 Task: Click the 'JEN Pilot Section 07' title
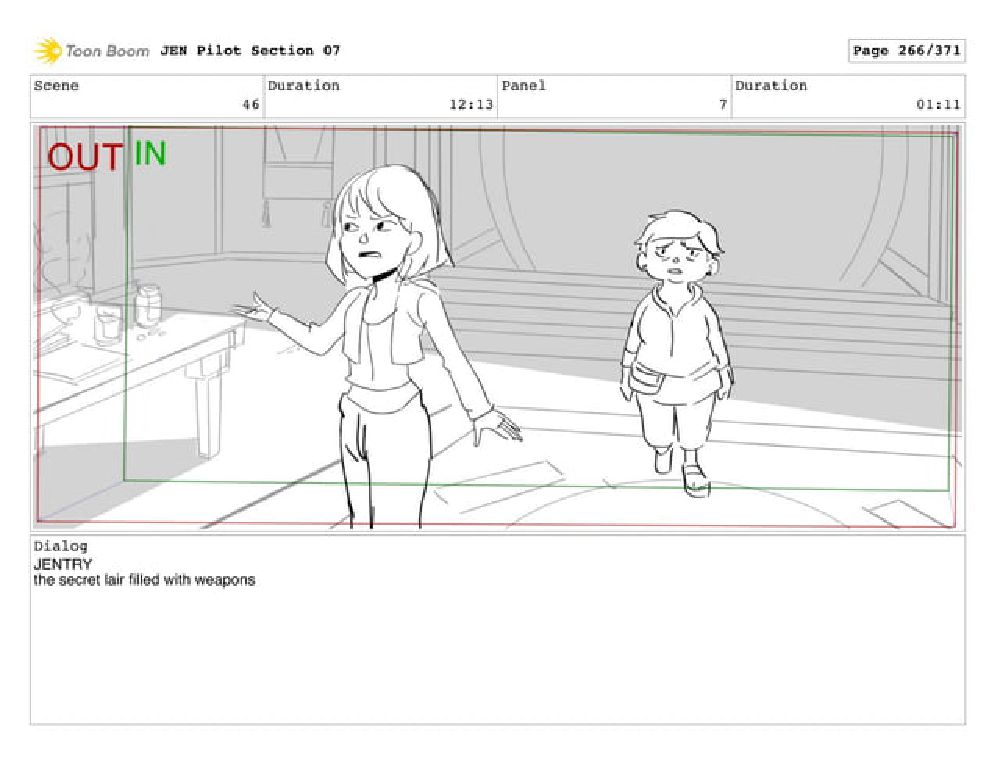click(250, 50)
